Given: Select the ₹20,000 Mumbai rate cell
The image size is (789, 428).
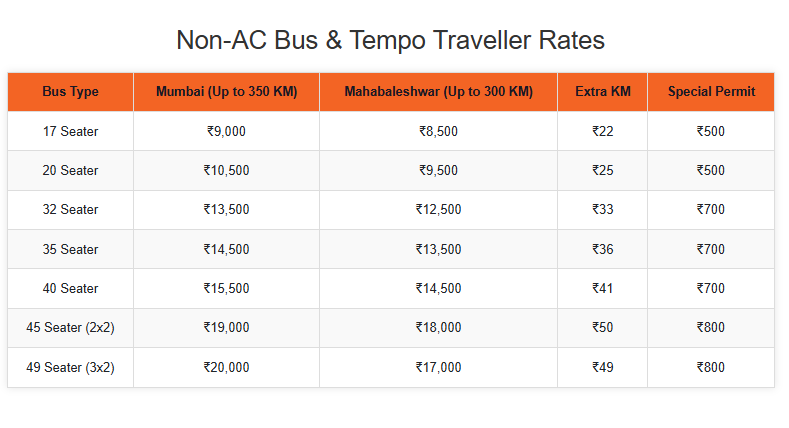Looking at the screenshot, I should click(x=226, y=367).
